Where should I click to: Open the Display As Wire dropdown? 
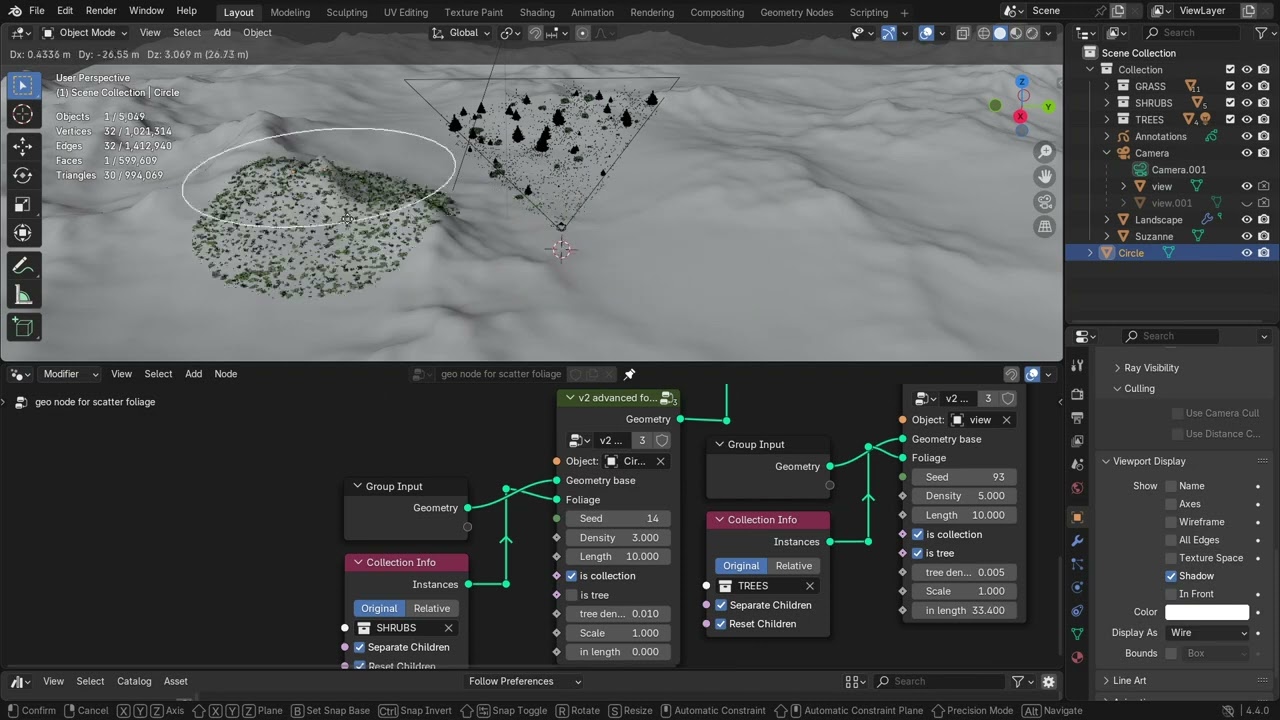(x=1208, y=633)
